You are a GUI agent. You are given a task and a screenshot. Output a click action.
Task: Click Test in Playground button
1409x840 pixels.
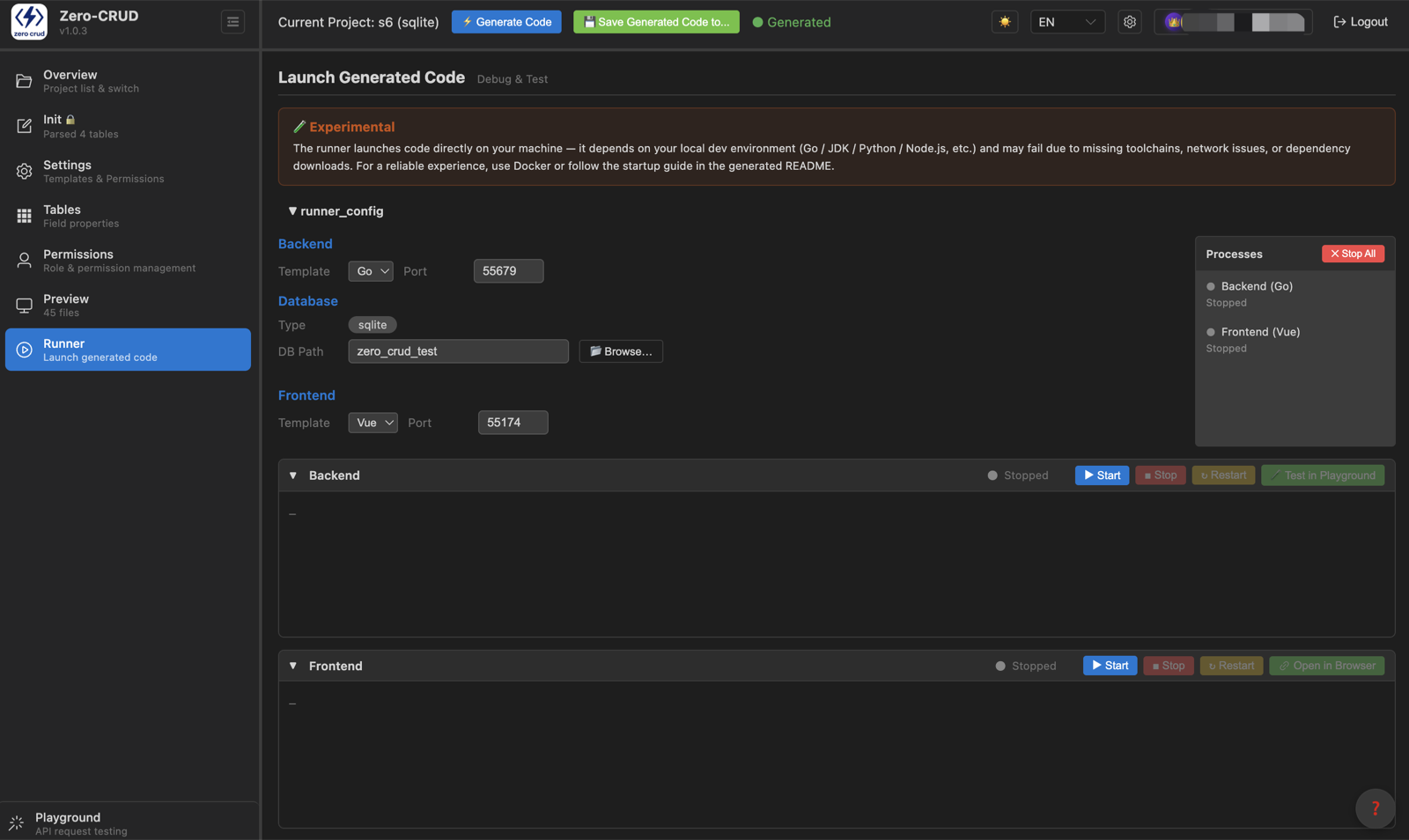(x=1323, y=475)
